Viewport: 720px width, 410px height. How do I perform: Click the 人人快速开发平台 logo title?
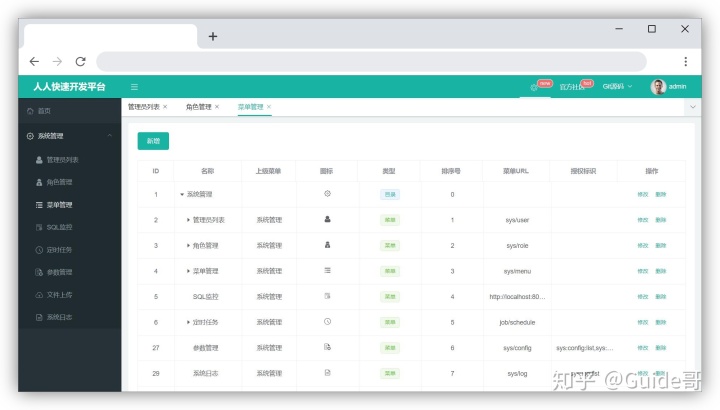(69, 87)
